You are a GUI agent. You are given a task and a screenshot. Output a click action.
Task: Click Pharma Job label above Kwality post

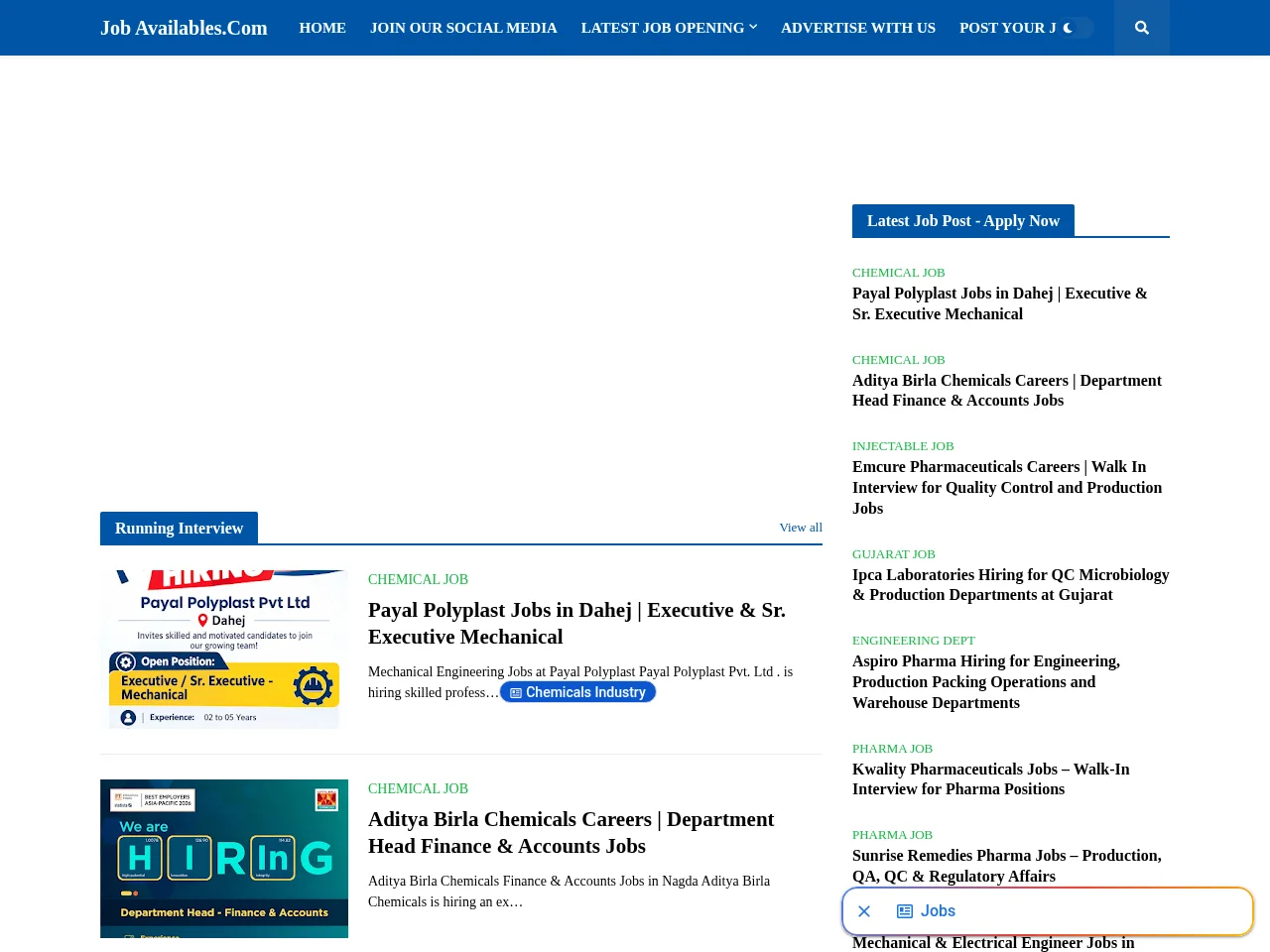coord(892,749)
